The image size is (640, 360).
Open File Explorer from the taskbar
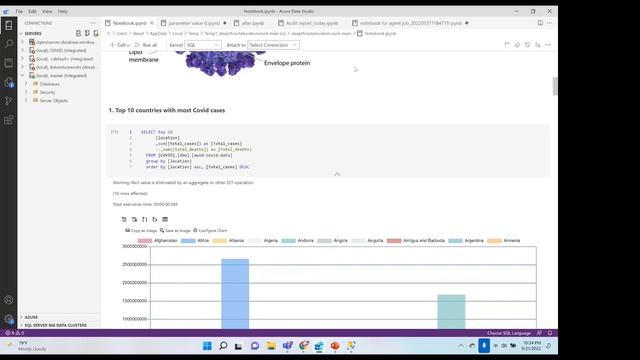(x=271, y=346)
